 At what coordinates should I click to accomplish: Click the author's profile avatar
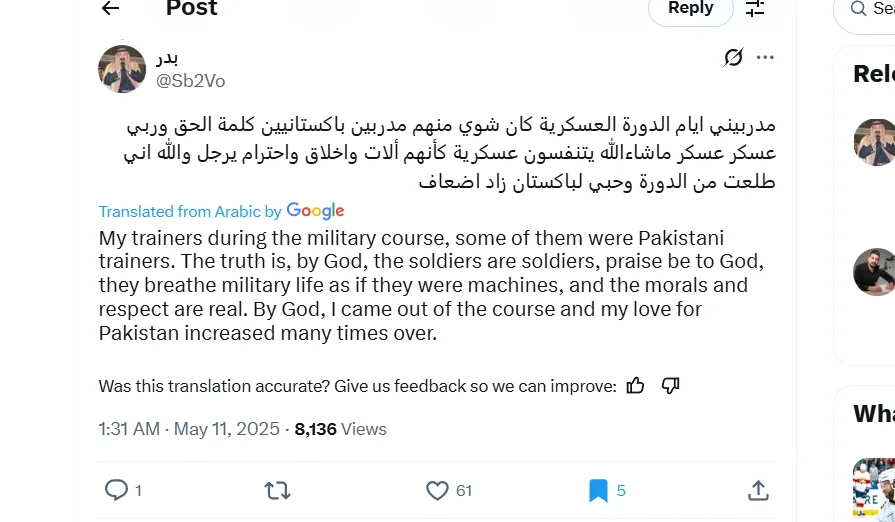(122, 69)
